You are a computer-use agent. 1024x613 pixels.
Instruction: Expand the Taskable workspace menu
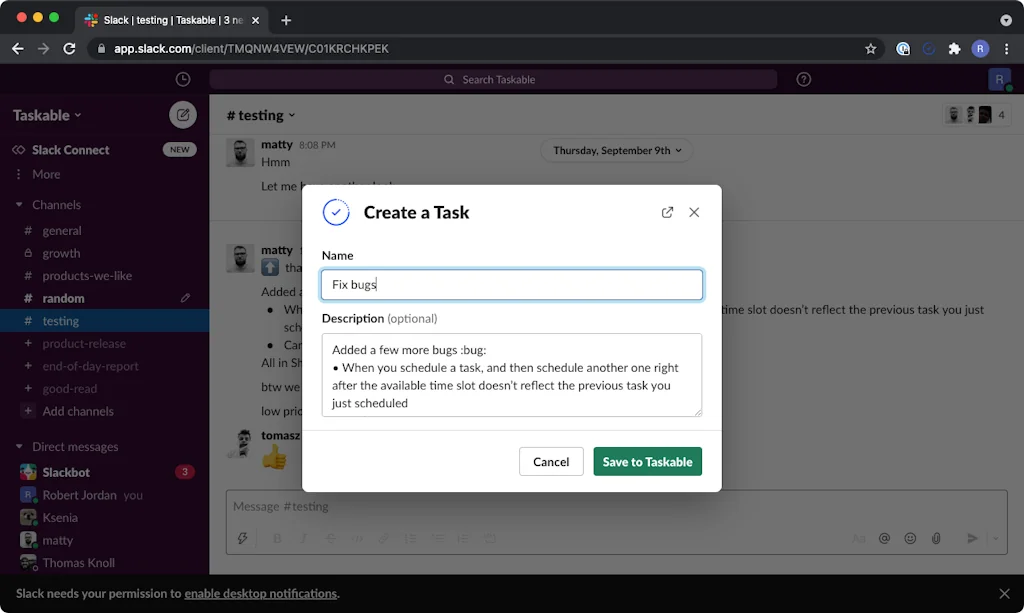tap(45, 114)
